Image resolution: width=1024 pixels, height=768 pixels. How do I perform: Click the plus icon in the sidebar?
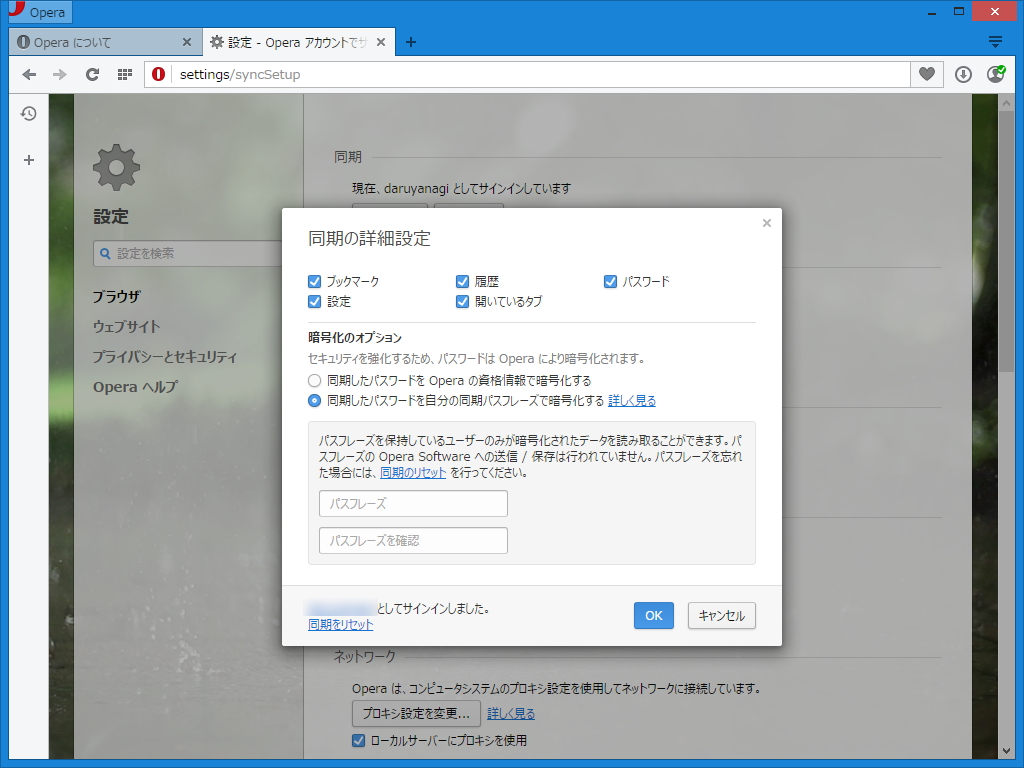pyautogui.click(x=28, y=158)
